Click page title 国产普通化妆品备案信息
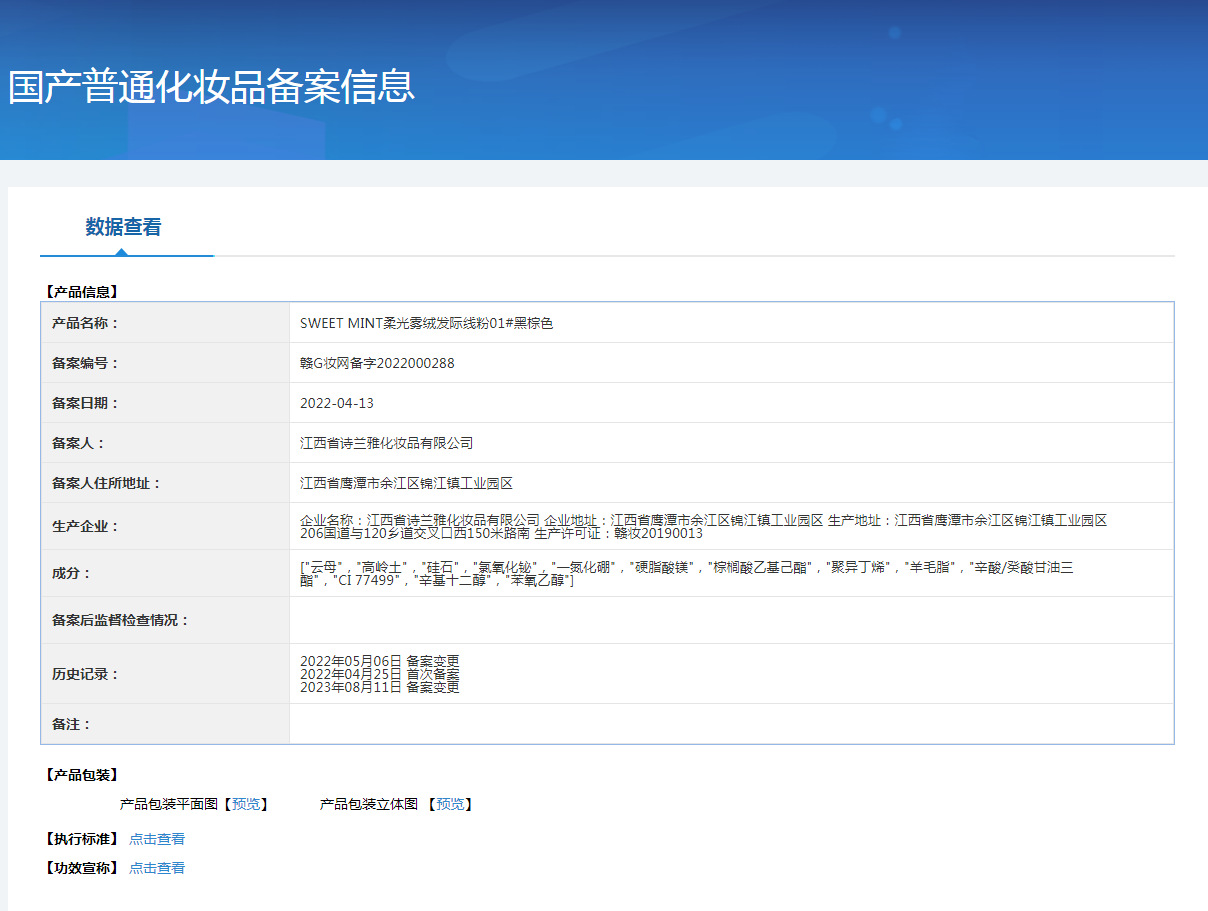The image size is (1208, 911). point(211,86)
